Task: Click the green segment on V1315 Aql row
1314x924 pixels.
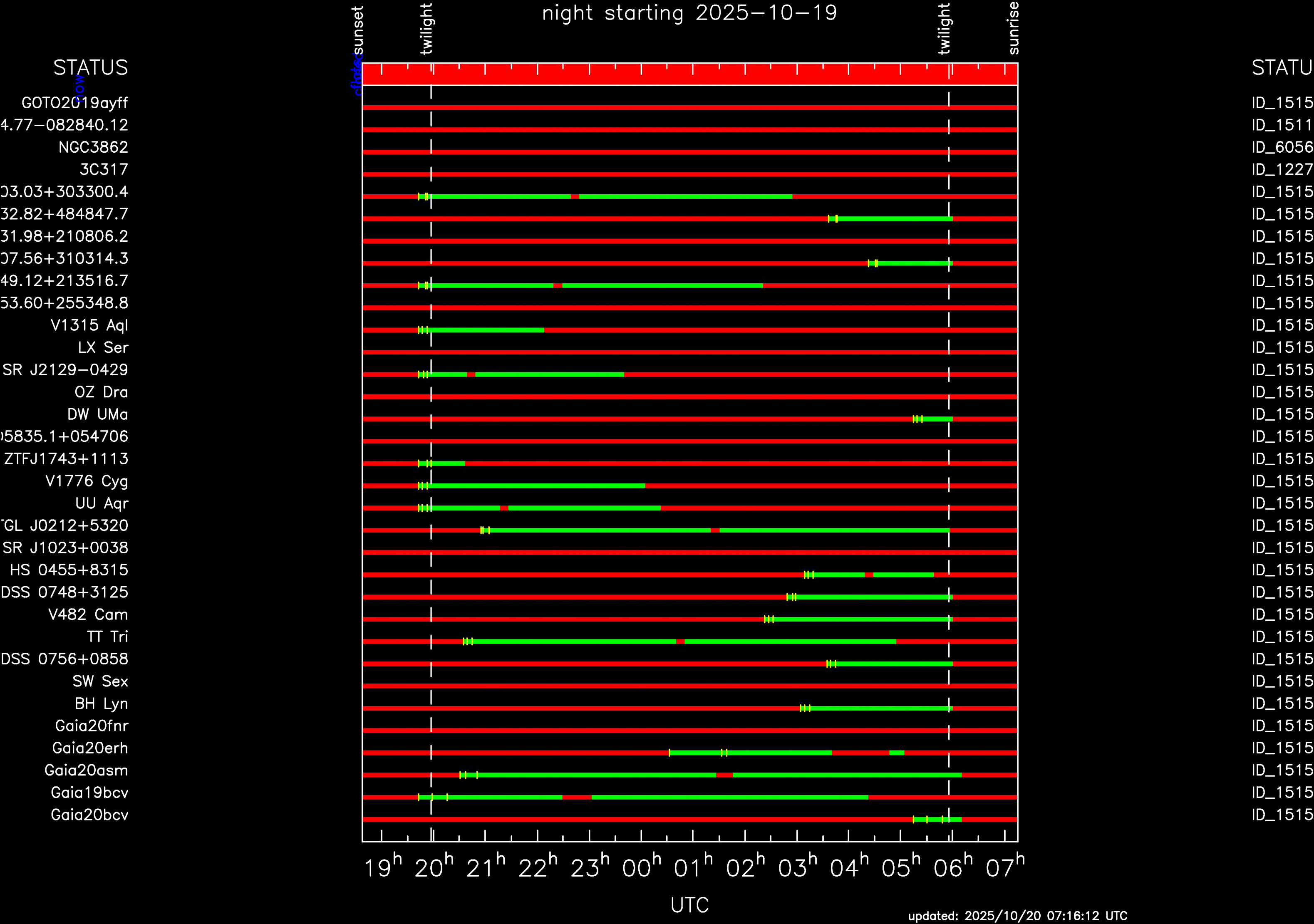Action: click(486, 330)
